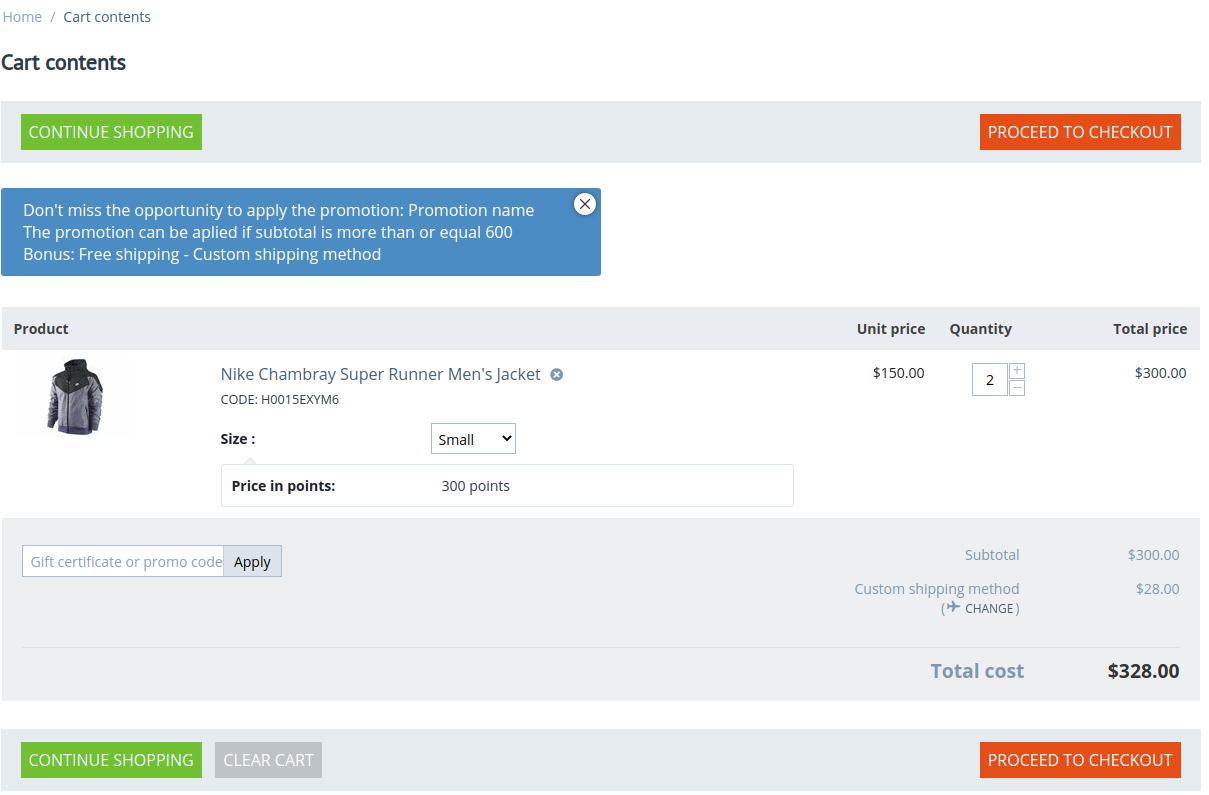Screen dimensions: 1209x795
Task: Click the Subtotal label in cart summary
Action: [x=992, y=555]
